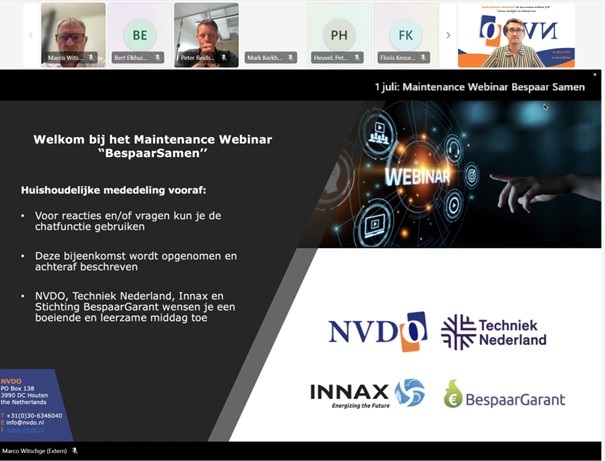The height and width of the screenshot is (461, 605).
Task: Click the '3990 DC Houten' address line
Action: 24,395
